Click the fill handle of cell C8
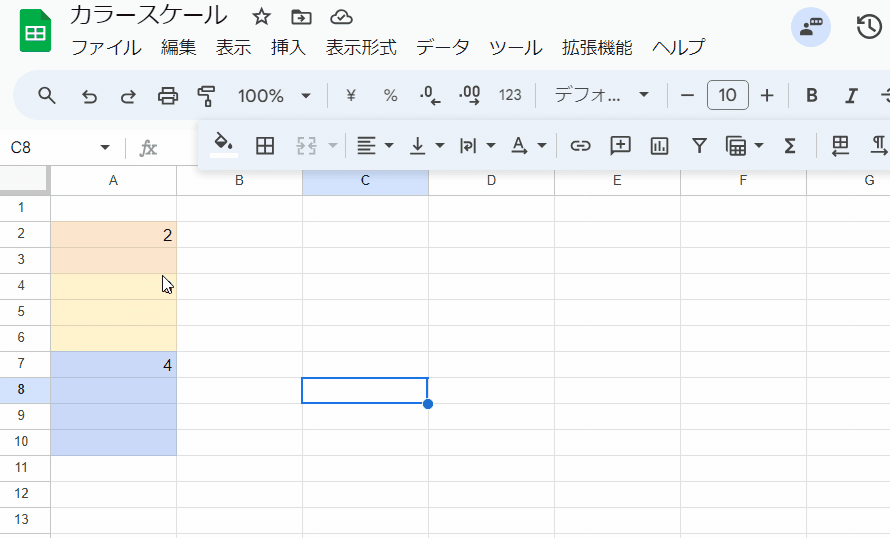This screenshot has width=890, height=538. pos(428,404)
